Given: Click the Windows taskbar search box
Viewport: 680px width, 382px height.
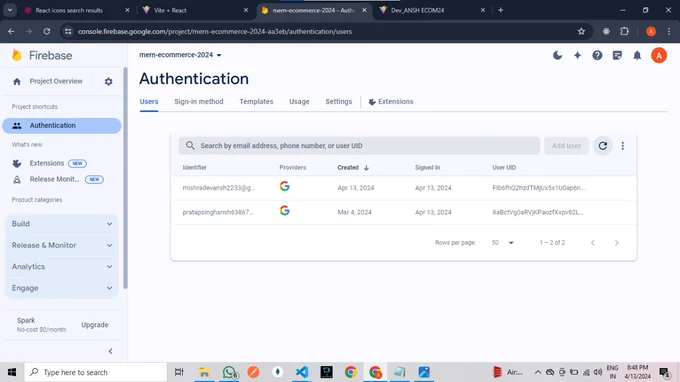Looking at the screenshot, I should (x=95, y=372).
